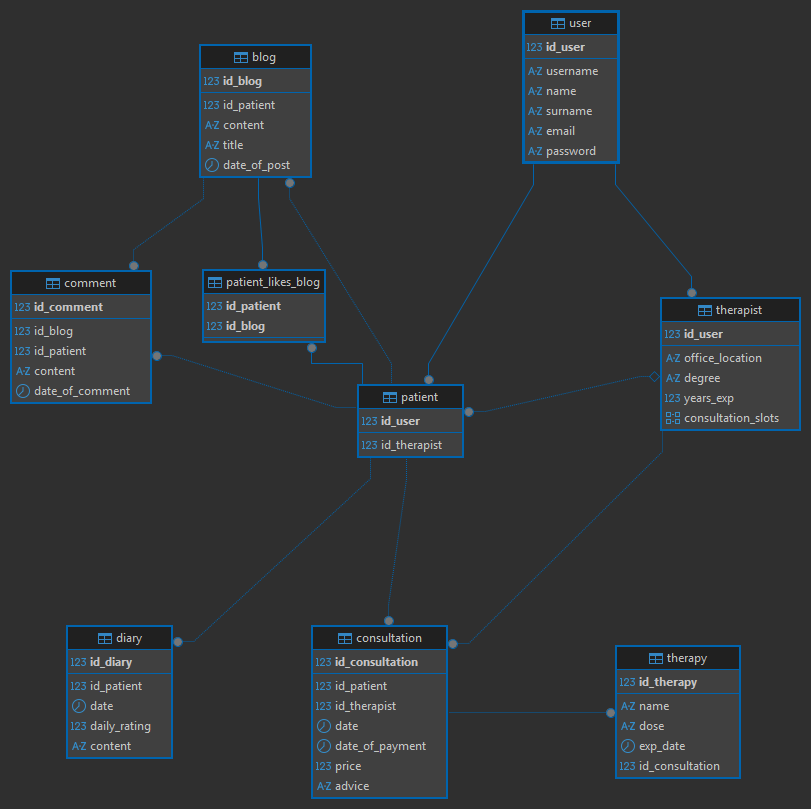
Task: Click the table icon in the therapy header
Action: (x=656, y=659)
